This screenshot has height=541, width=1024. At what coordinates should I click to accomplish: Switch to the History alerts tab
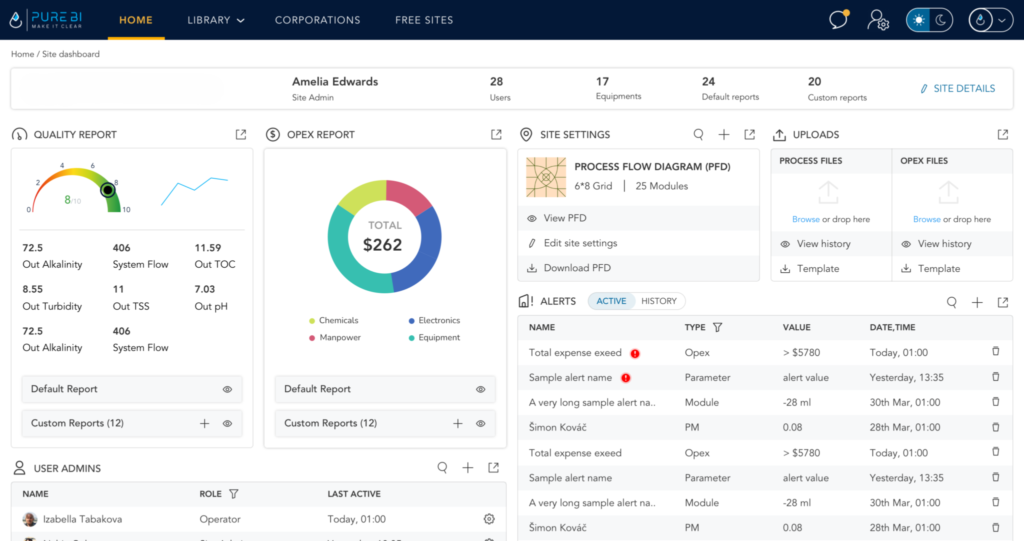click(x=659, y=301)
